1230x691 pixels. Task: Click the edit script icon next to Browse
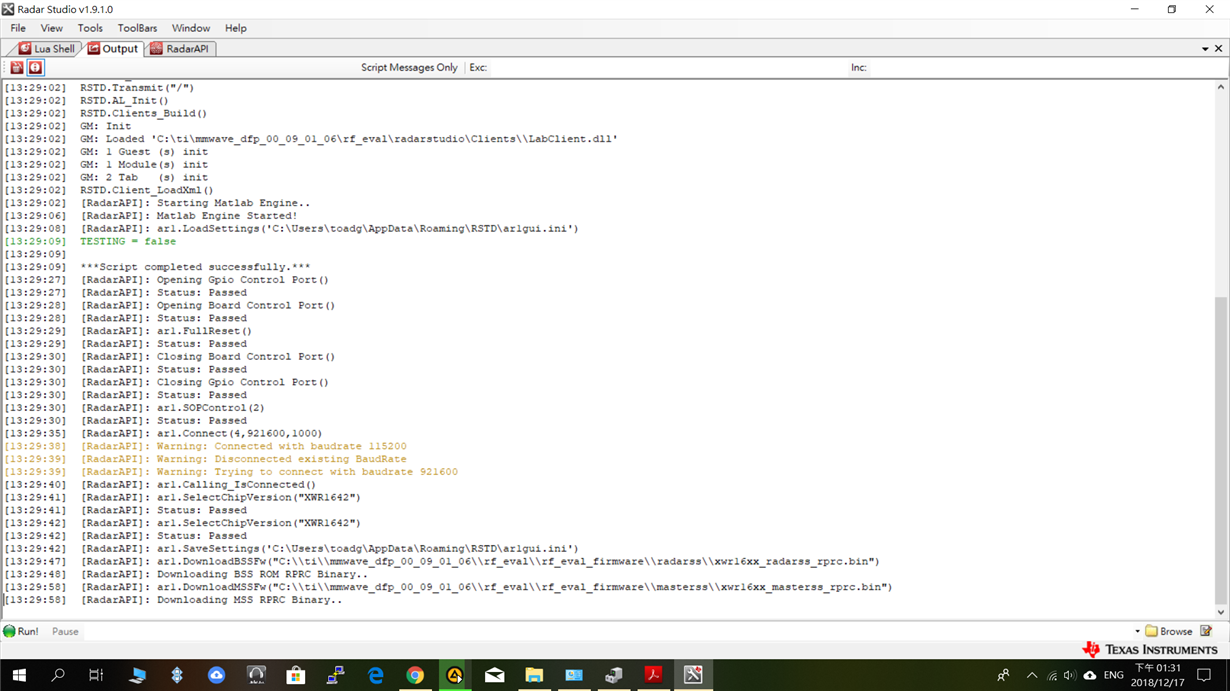pos(1206,631)
